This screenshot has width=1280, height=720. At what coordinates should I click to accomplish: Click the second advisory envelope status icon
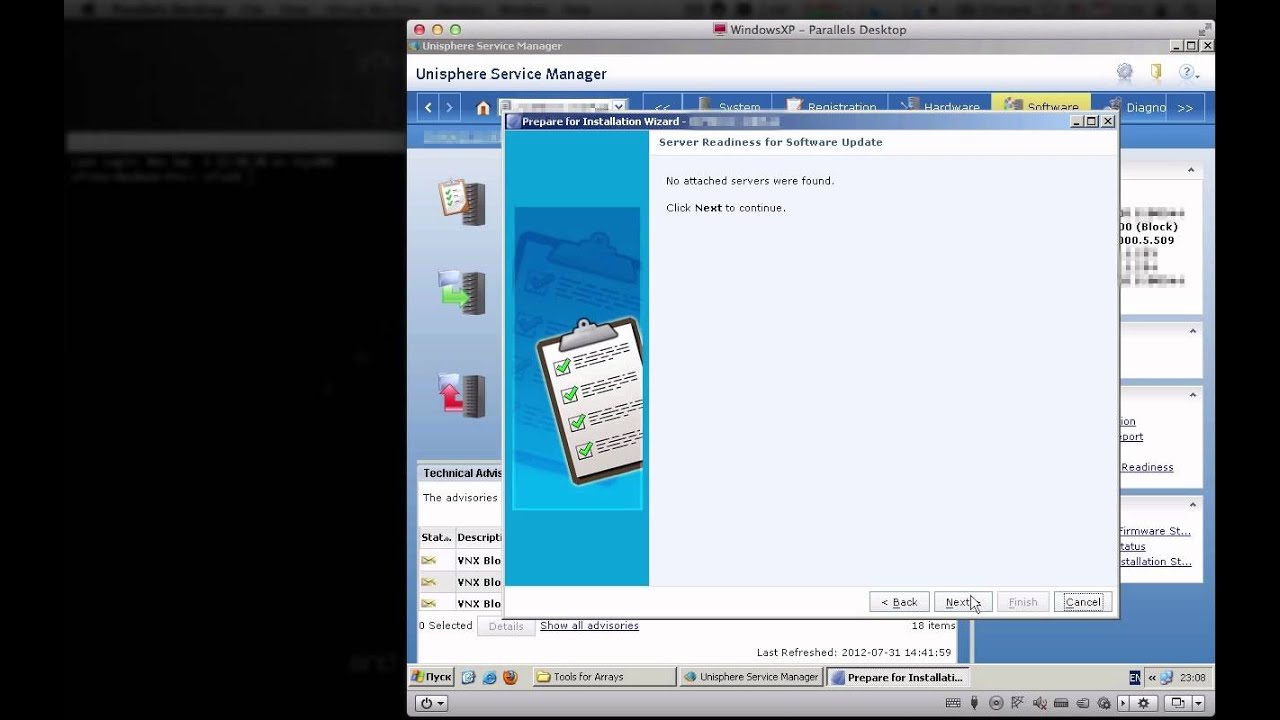(x=429, y=582)
